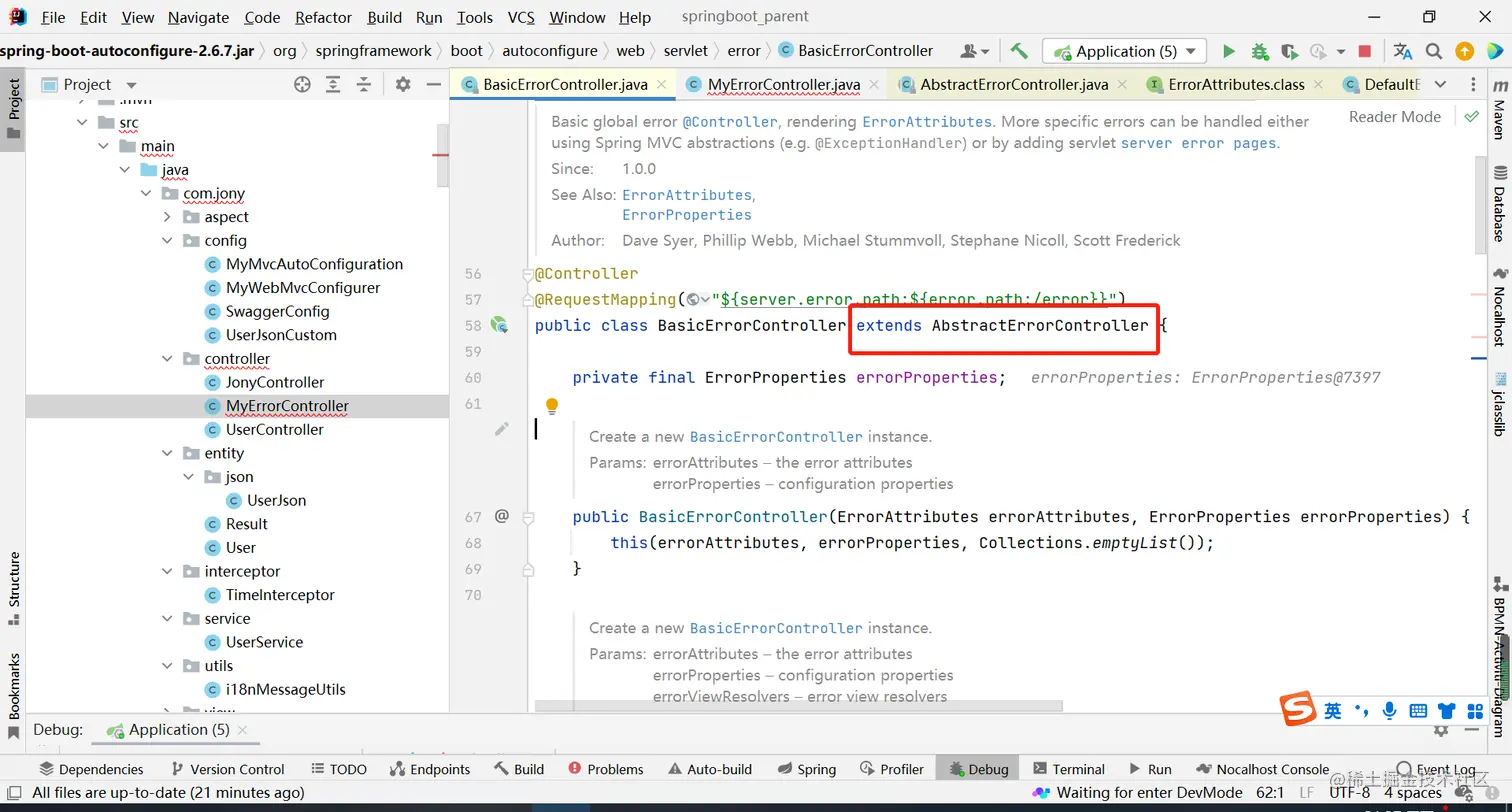Toggle the 英 language mode on the input bar

point(1333,711)
